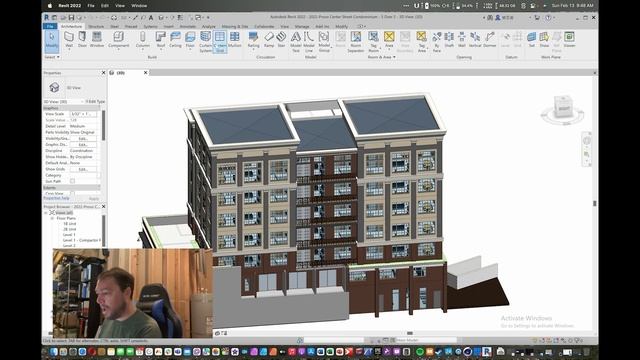The image size is (640, 360).
Task: Open the View Scale dropdown field
Action: click(x=83, y=114)
